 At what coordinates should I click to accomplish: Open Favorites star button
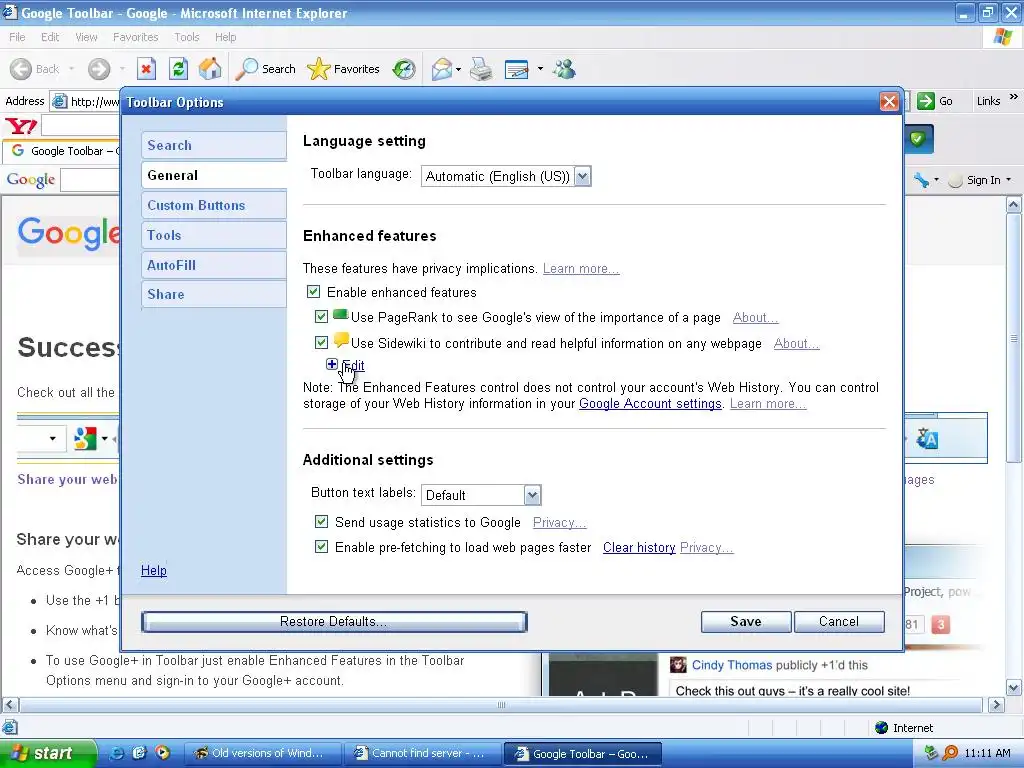pos(344,69)
